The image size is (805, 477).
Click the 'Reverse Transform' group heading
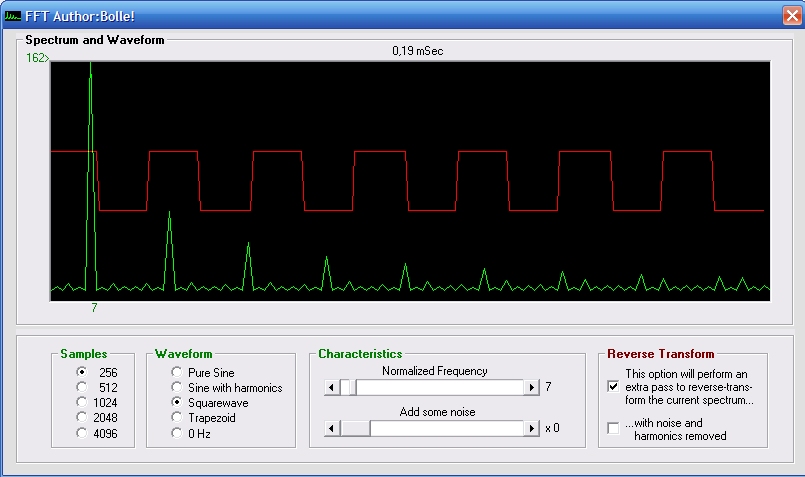point(660,354)
